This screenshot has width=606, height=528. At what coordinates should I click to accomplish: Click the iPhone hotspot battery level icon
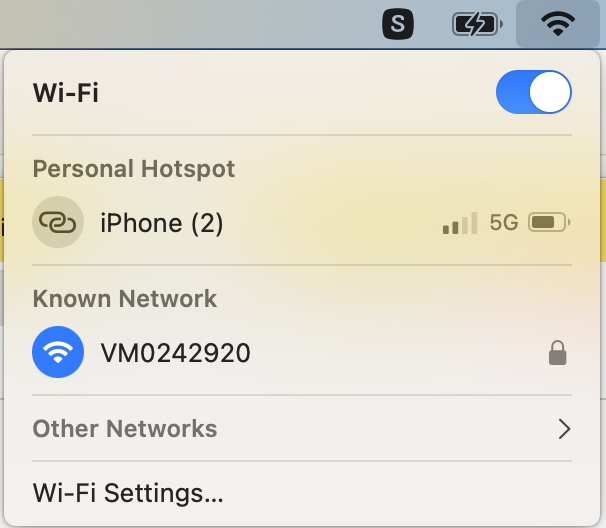549,222
